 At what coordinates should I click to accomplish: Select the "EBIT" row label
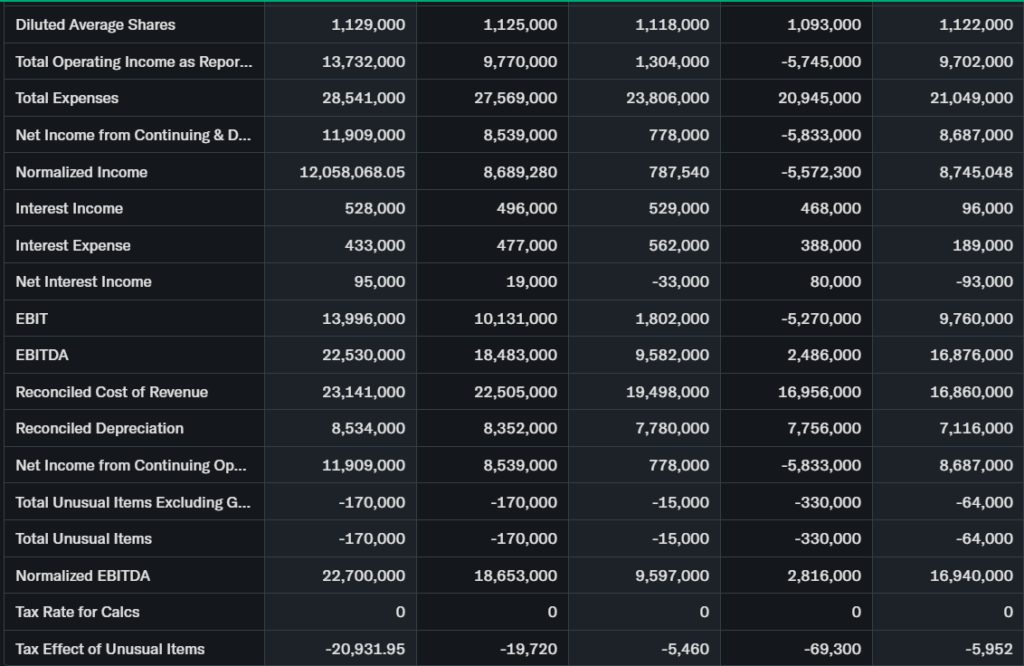point(32,319)
